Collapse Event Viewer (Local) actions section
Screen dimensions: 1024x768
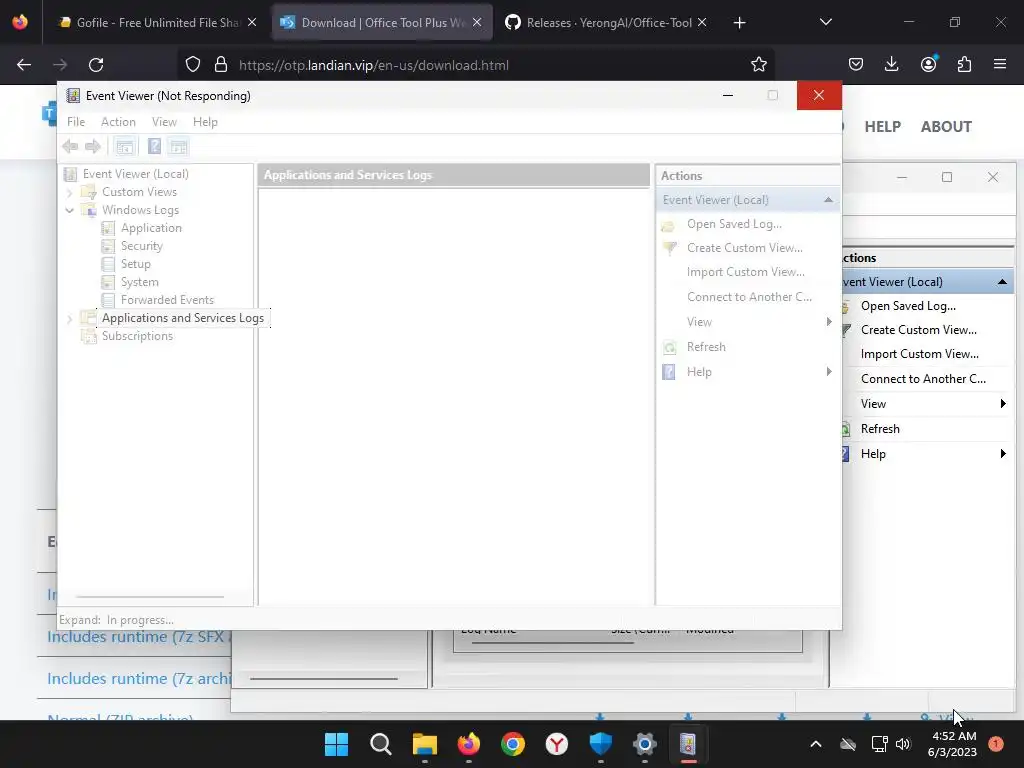pos(828,200)
